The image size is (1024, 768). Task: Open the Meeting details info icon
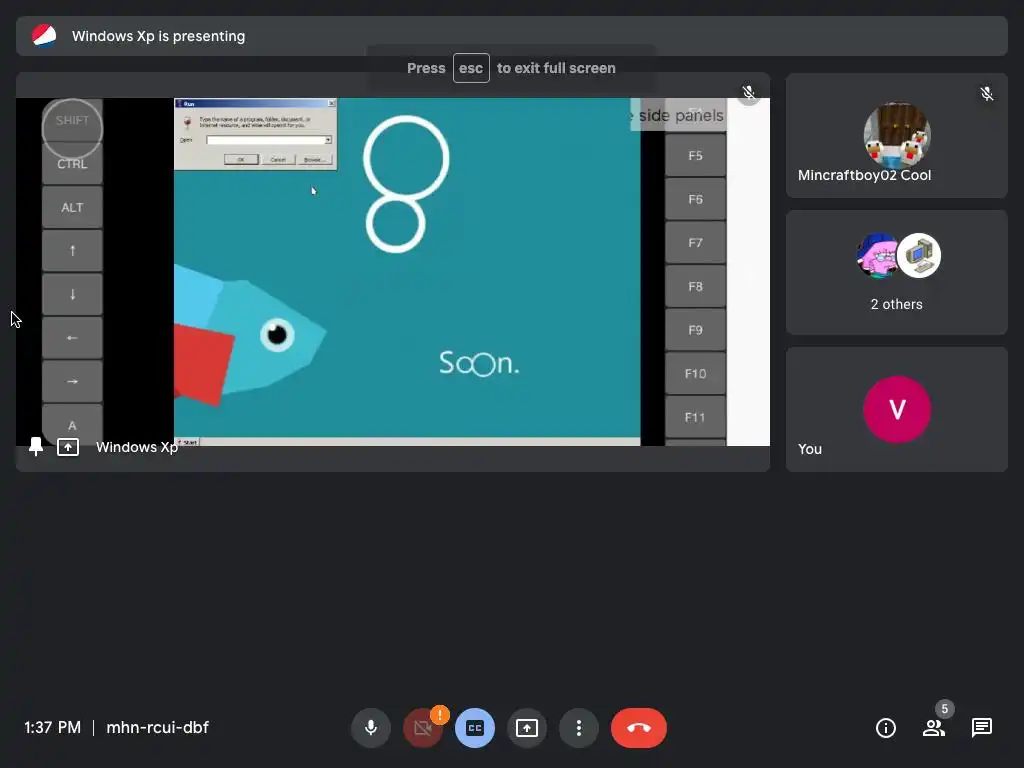coord(886,728)
